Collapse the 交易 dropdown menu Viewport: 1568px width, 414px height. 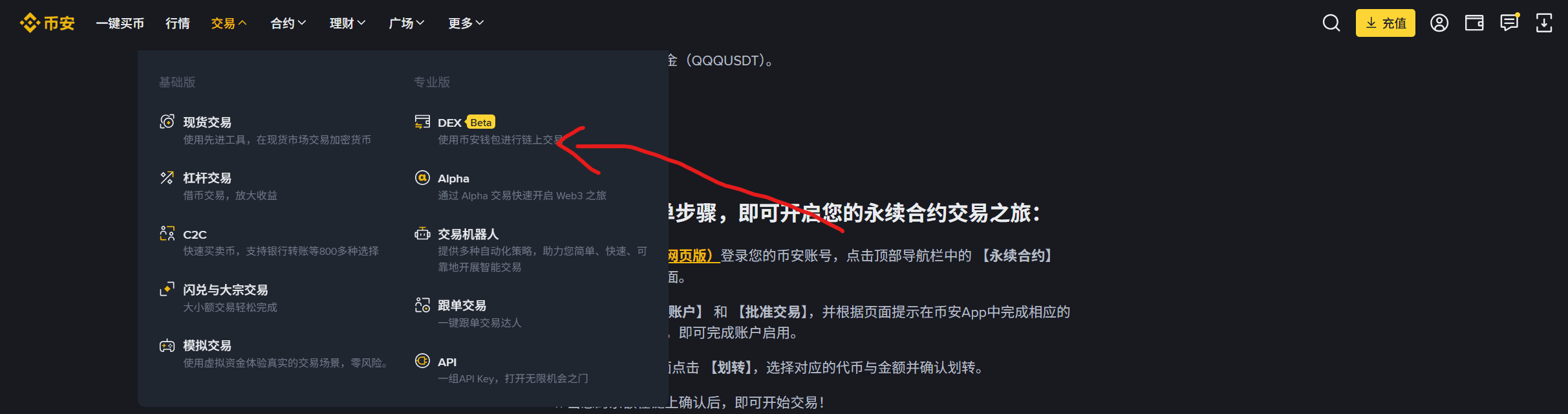[x=229, y=23]
